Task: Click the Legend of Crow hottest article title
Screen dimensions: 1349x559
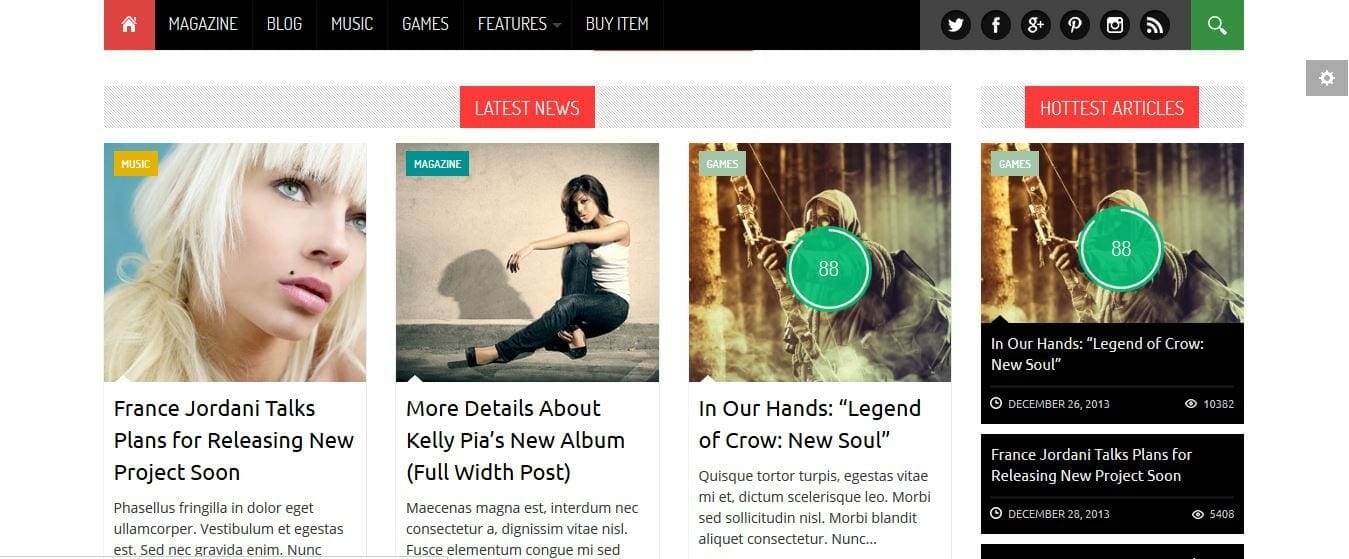Action: (1097, 354)
